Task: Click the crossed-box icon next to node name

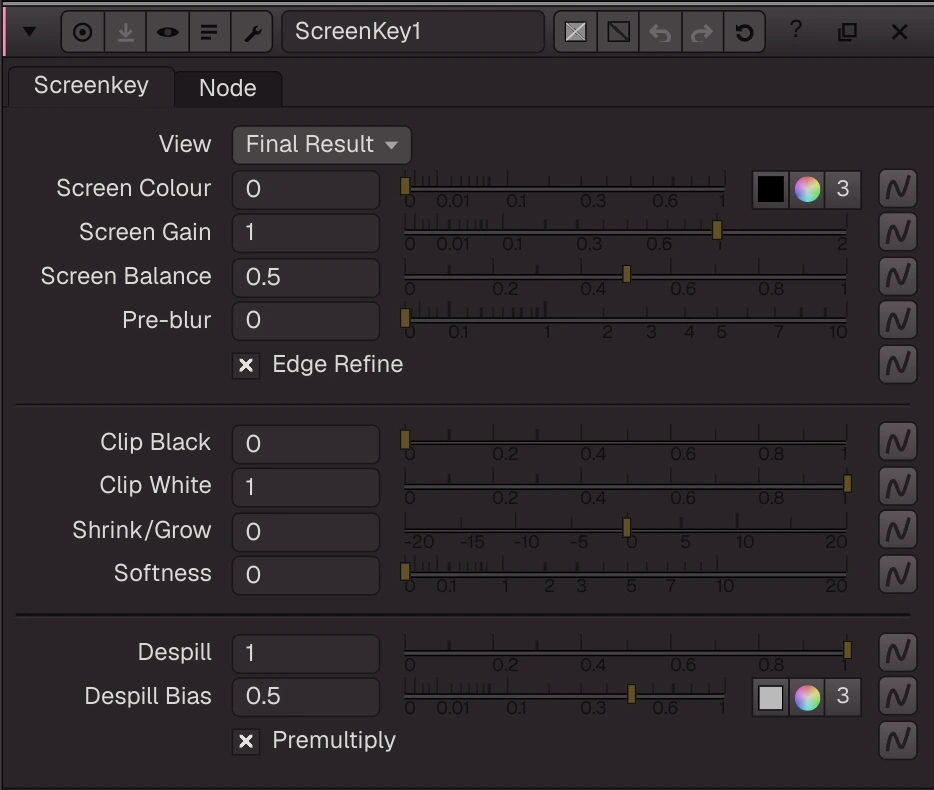Action: click(575, 32)
